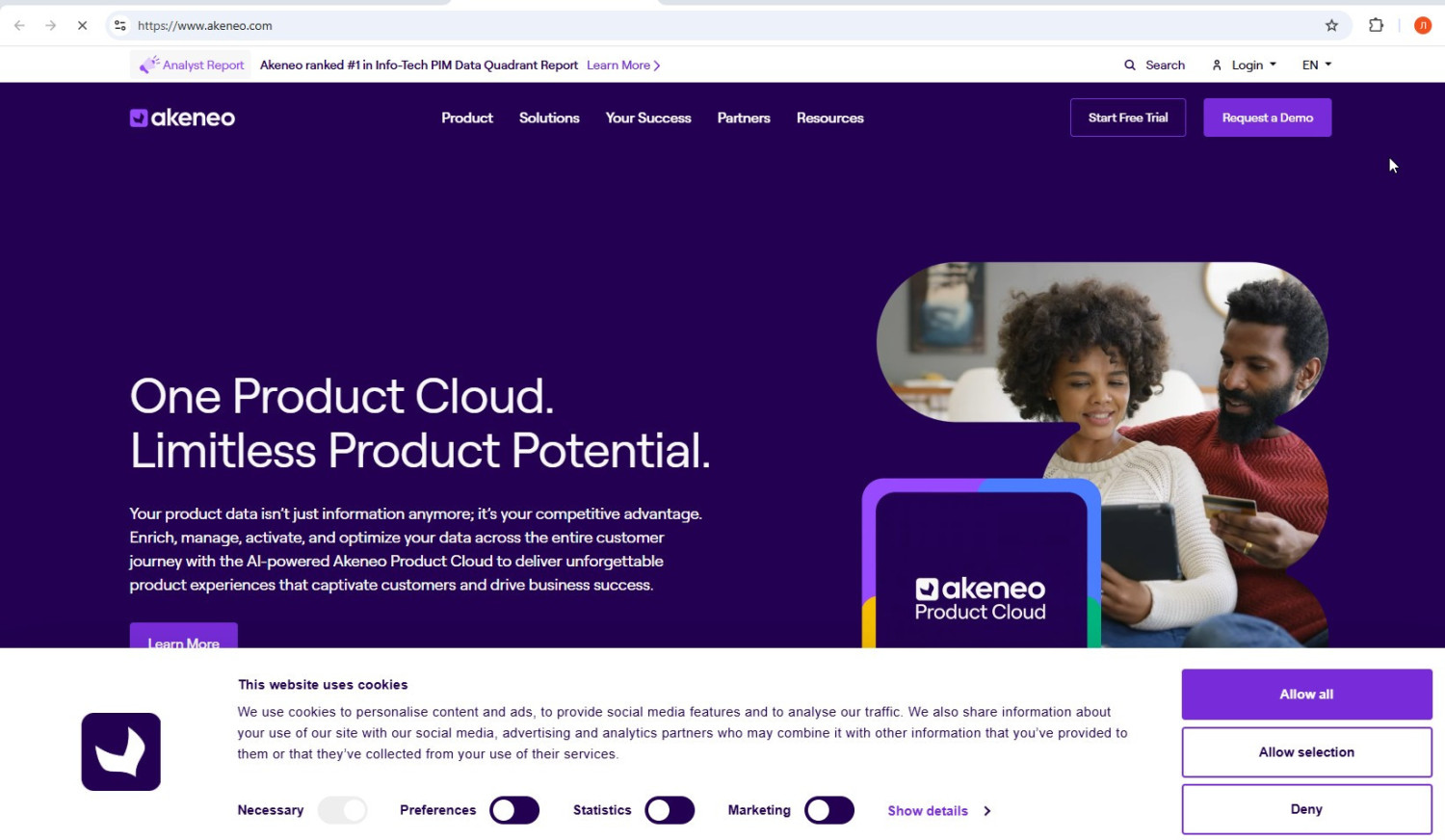
Task: Click the URL address bar field
Action: coord(674,26)
